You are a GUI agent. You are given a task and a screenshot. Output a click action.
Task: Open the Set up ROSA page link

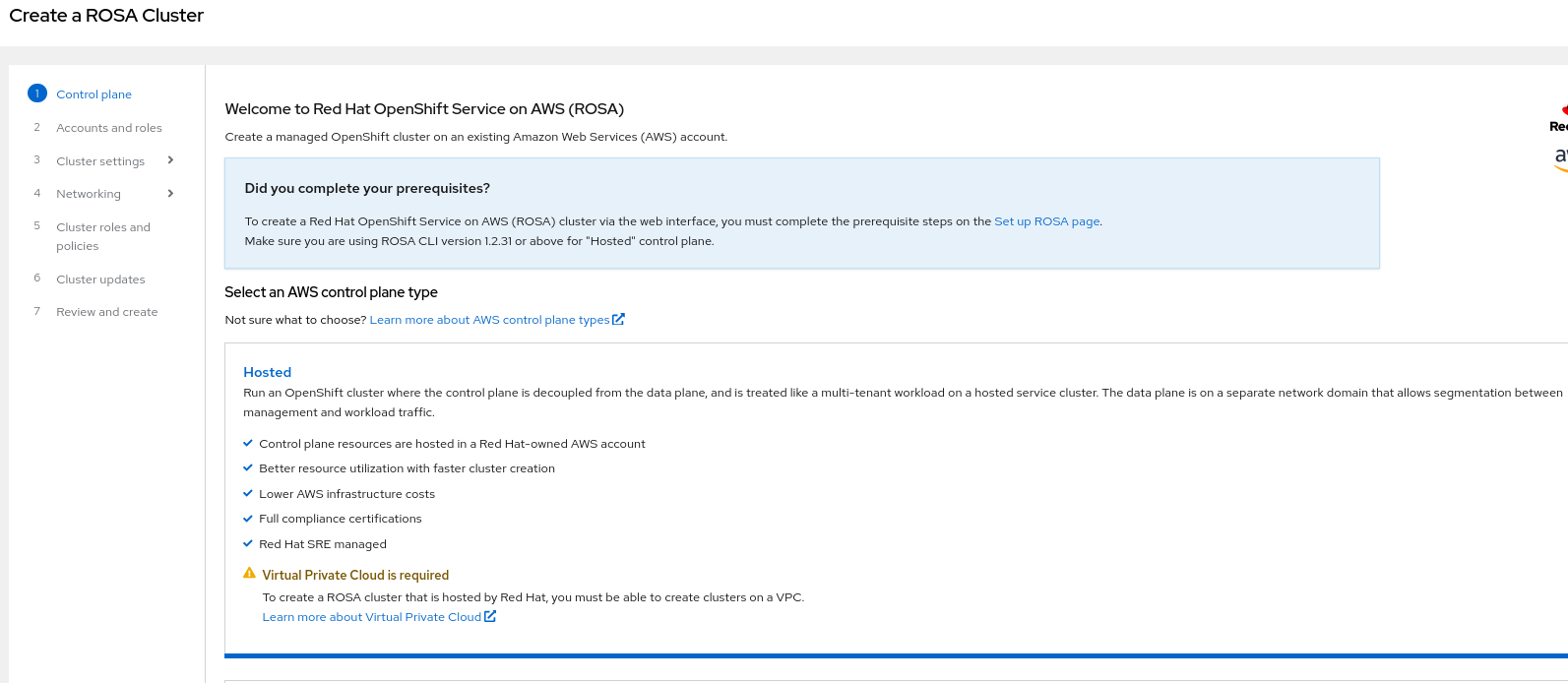[1046, 221]
